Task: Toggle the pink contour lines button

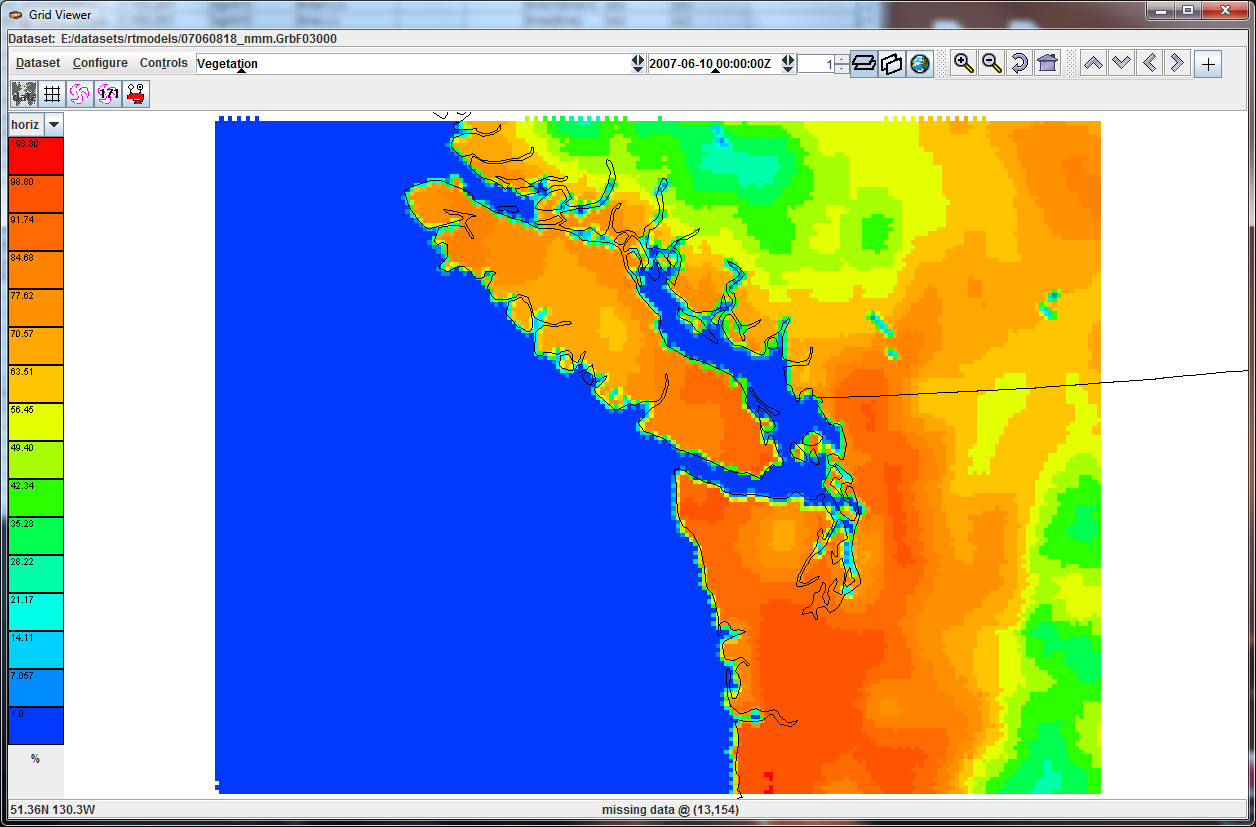Action: [x=80, y=94]
